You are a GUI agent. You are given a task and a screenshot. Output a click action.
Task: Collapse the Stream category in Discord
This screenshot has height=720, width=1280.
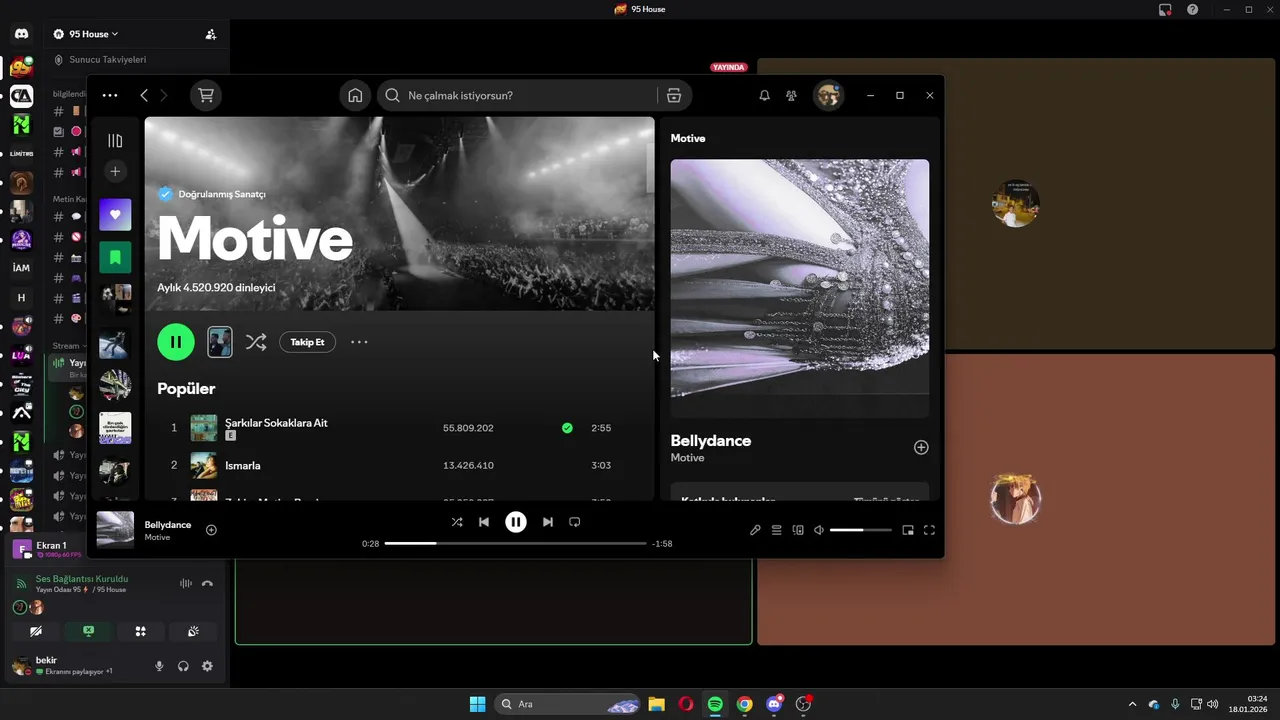(x=68, y=346)
